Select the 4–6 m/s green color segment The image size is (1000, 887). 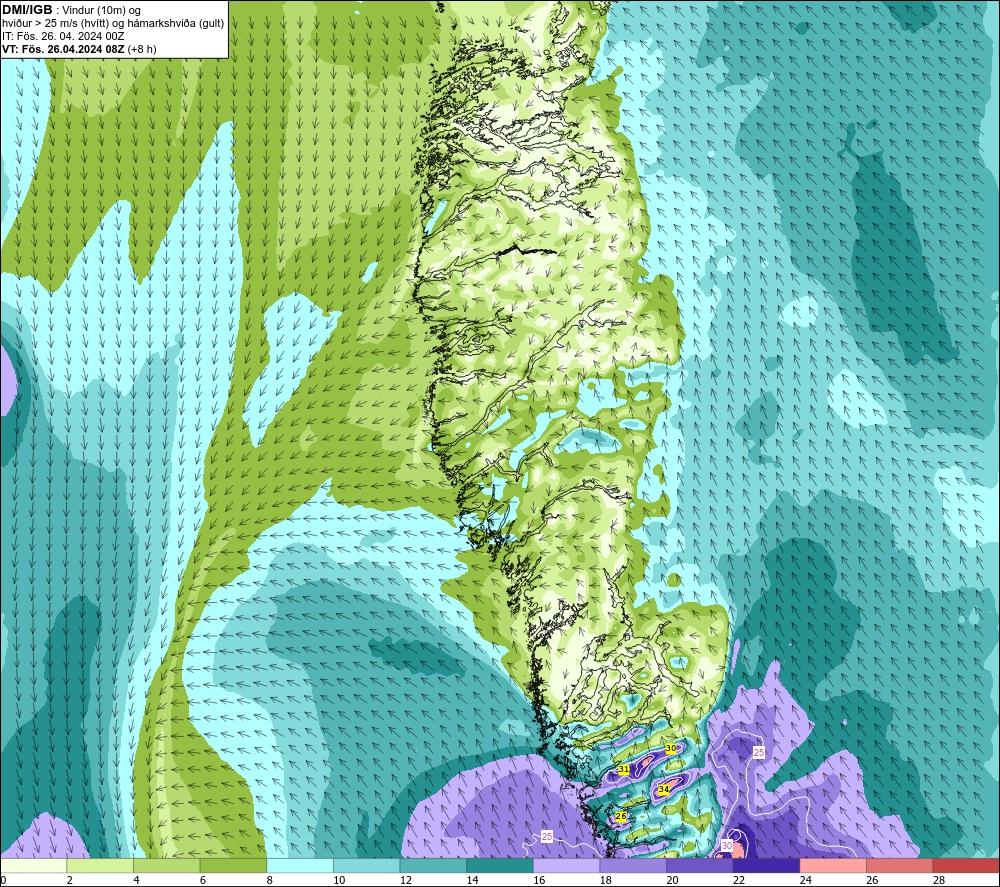(x=166, y=865)
